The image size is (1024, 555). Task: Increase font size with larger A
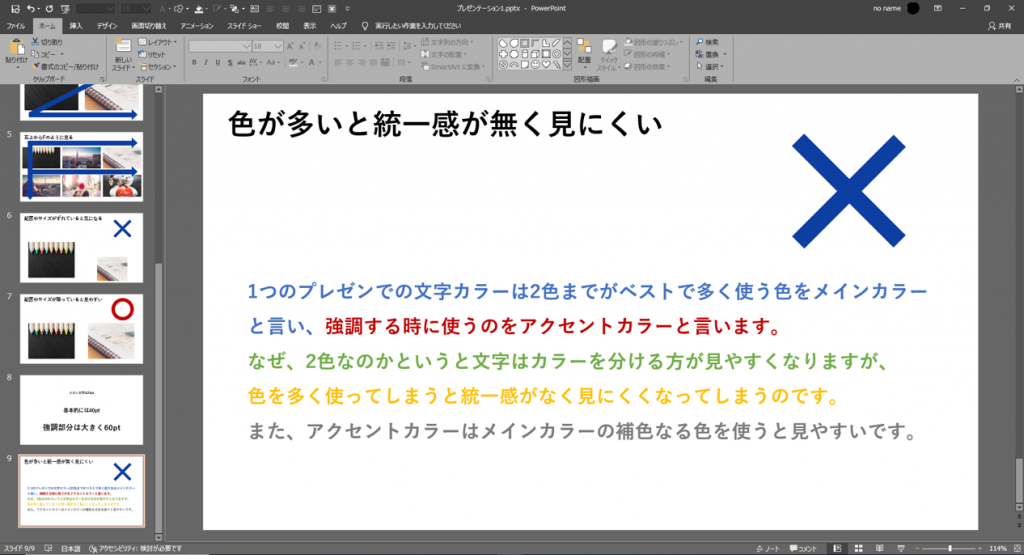click(x=291, y=46)
